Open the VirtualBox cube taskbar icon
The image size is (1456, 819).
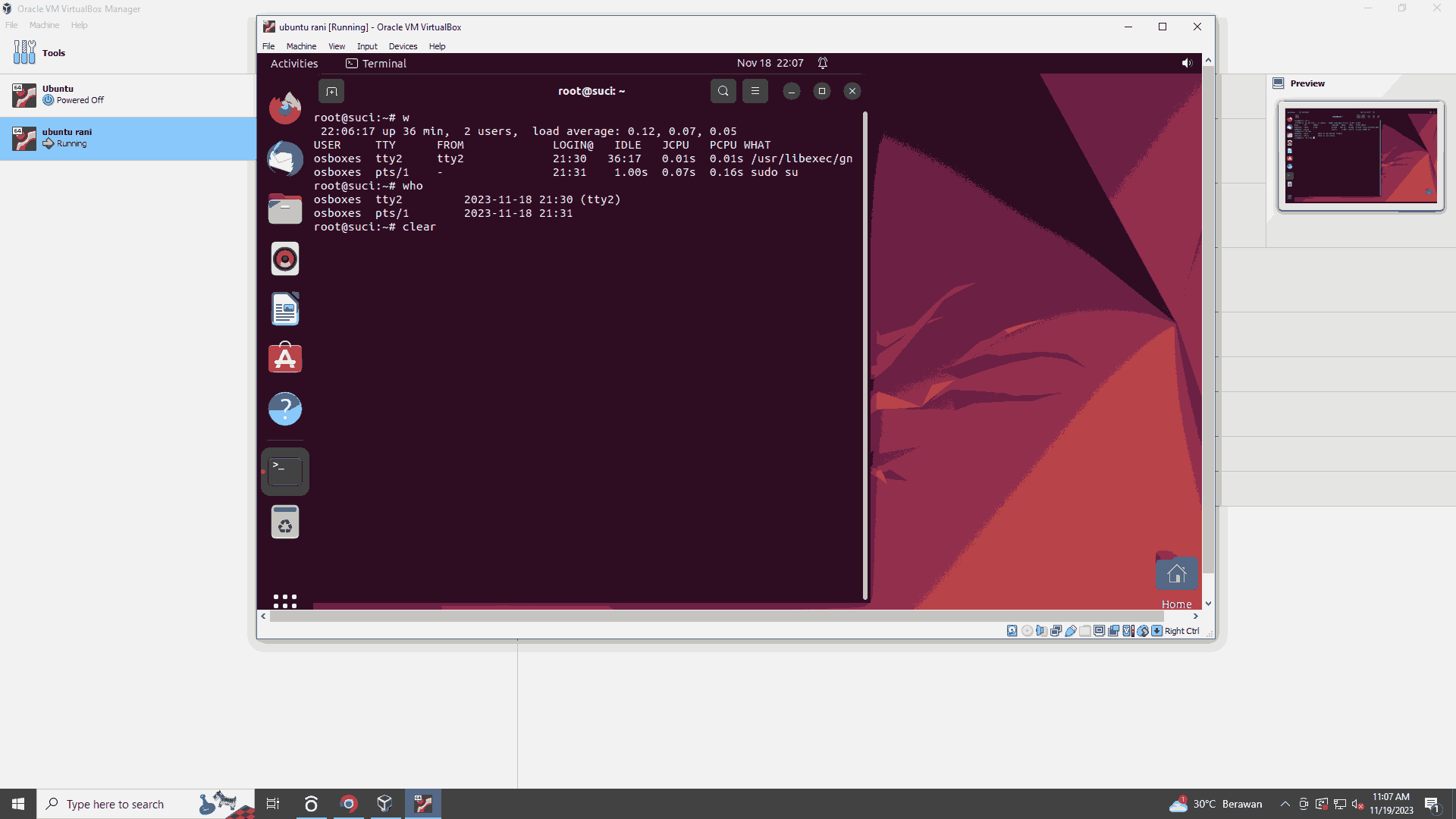click(x=384, y=804)
